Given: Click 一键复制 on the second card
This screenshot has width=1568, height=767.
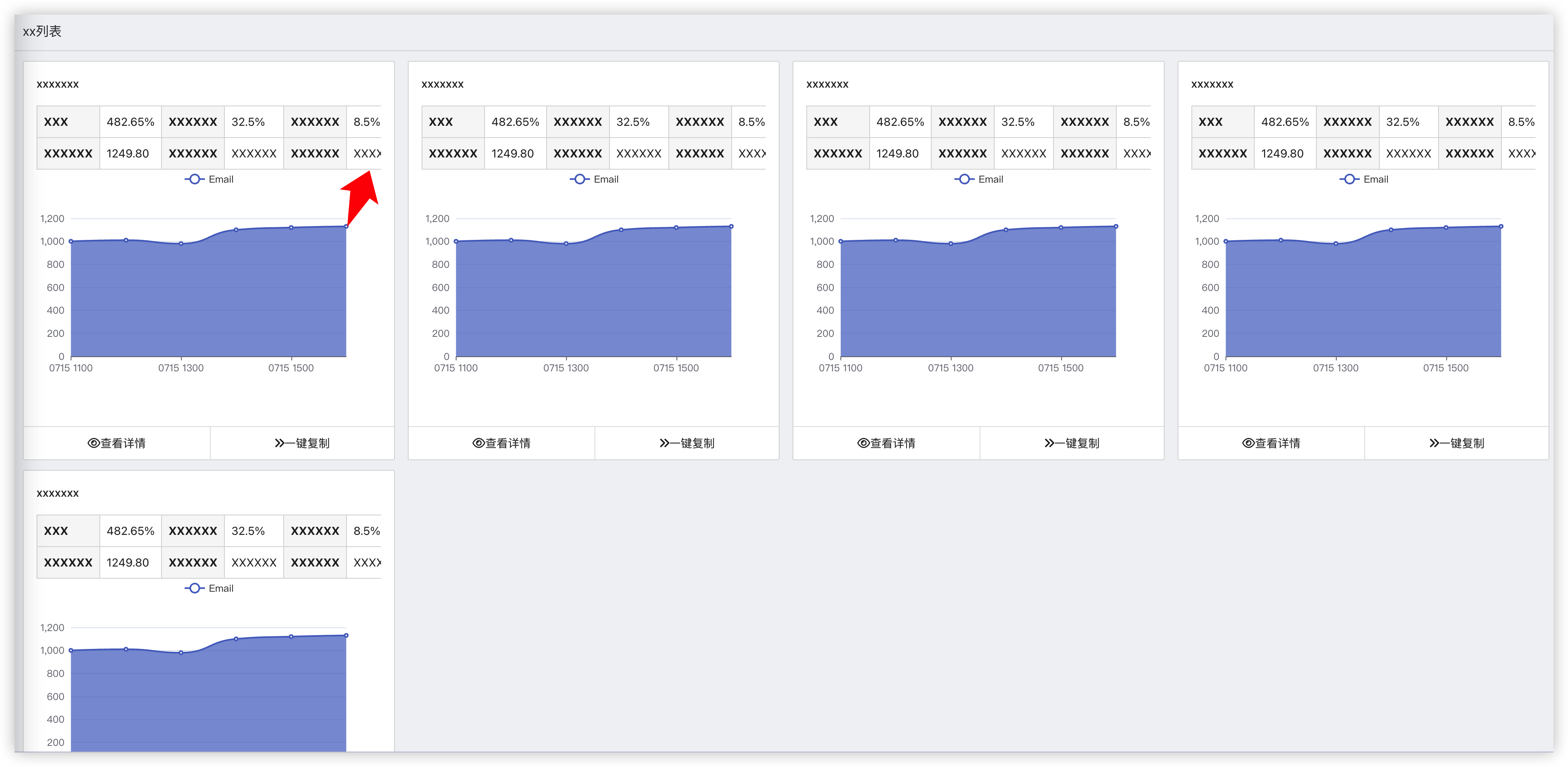Looking at the screenshot, I should (687, 443).
